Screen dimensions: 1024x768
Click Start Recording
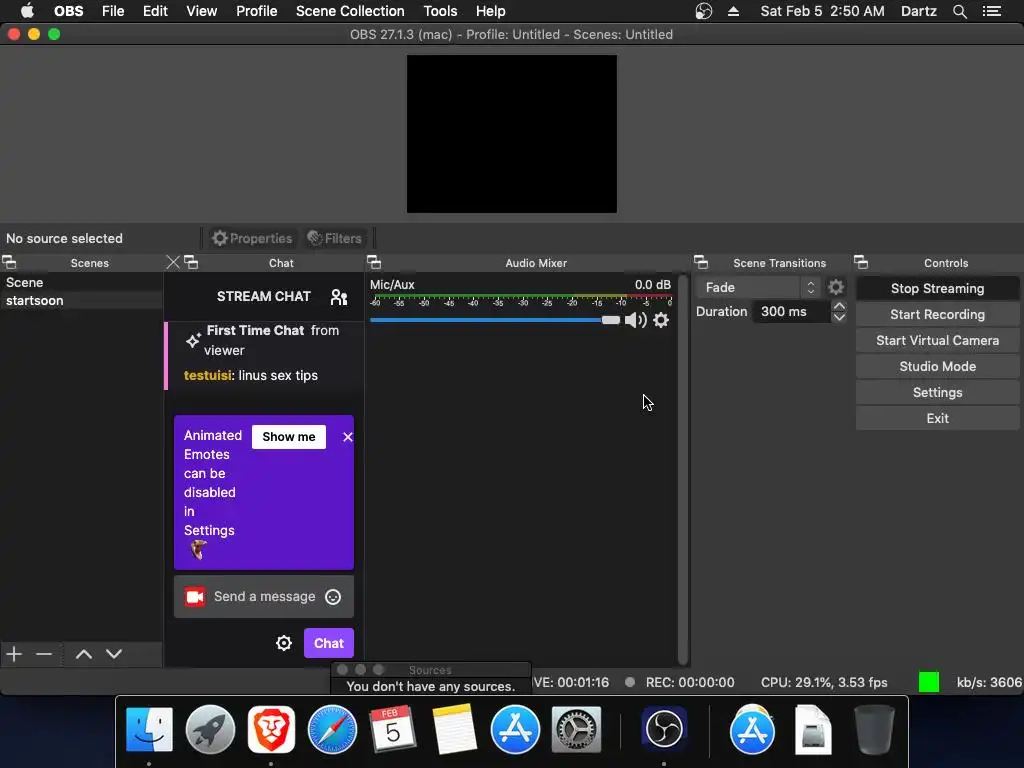937,315
